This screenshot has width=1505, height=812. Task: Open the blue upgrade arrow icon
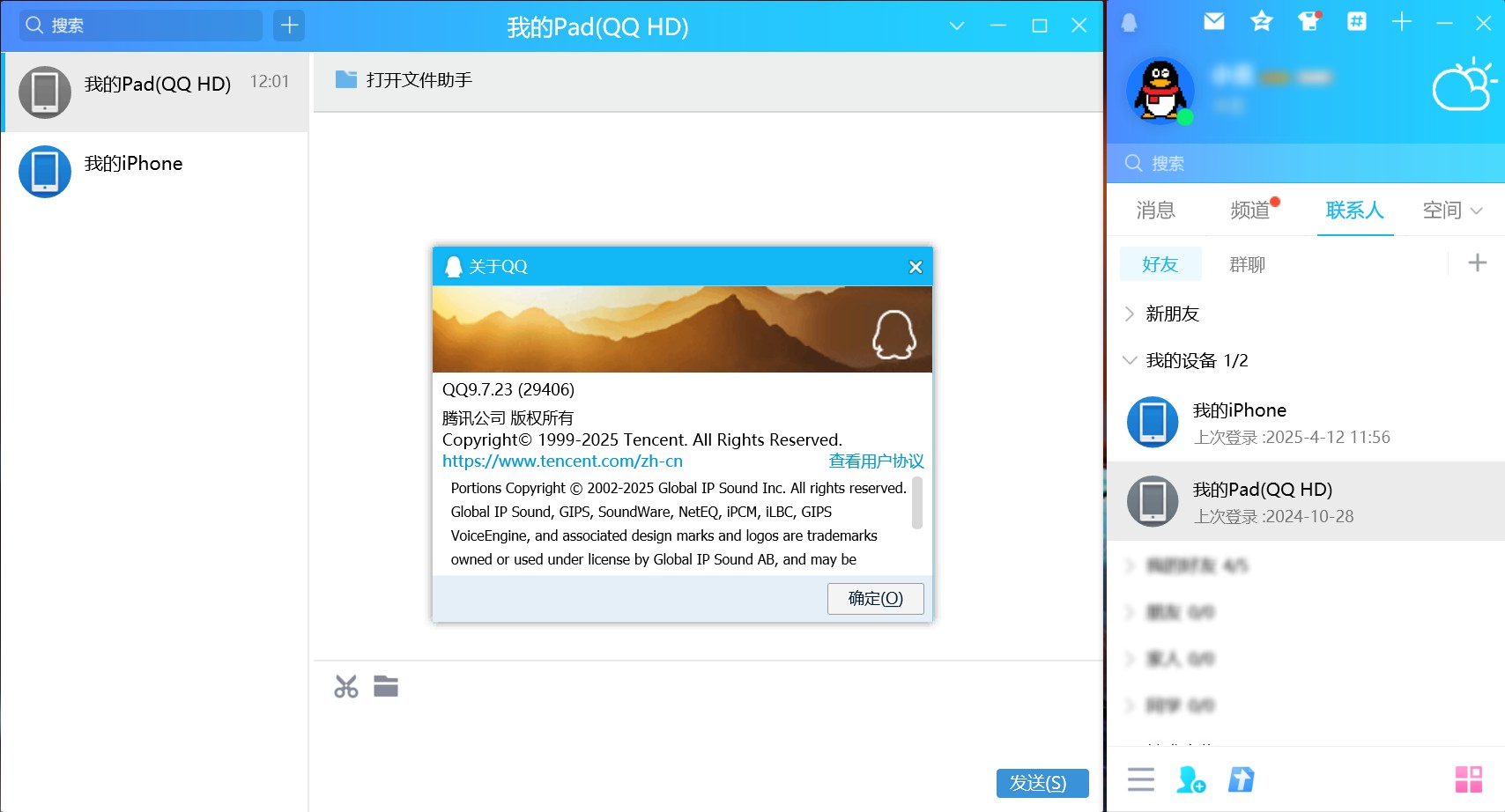(1242, 779)
